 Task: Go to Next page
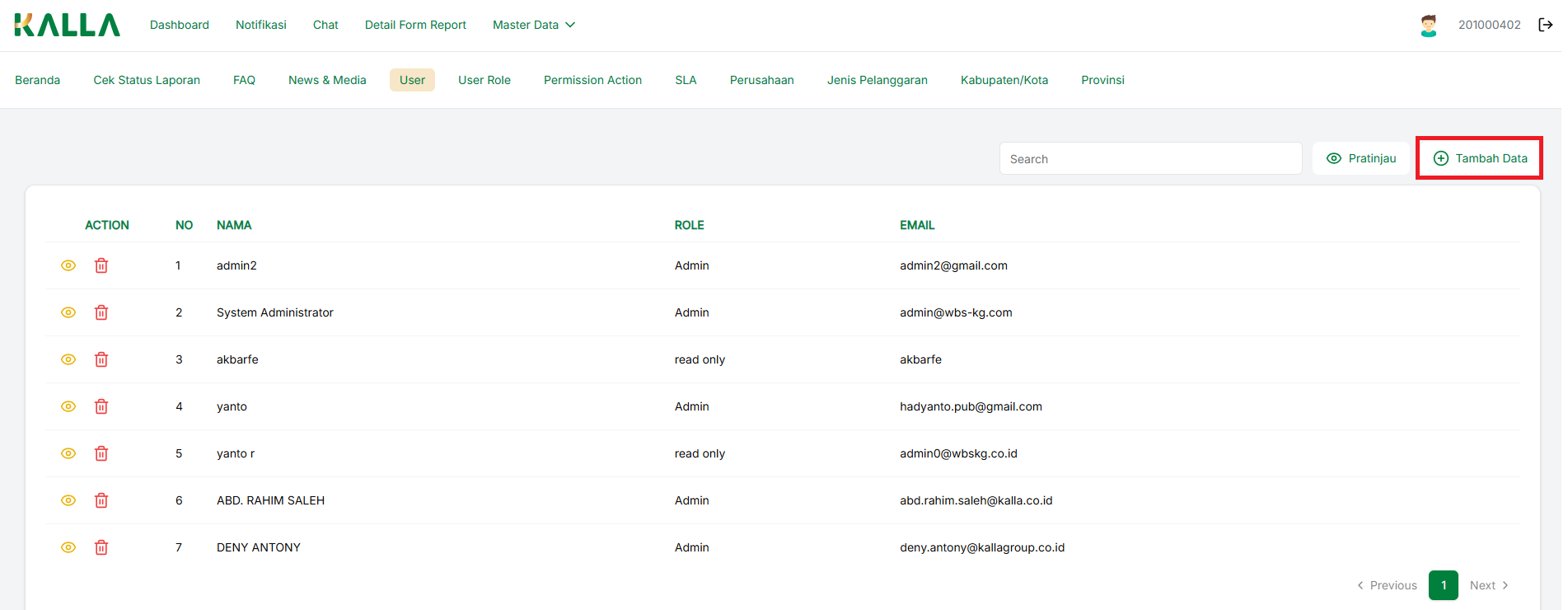pos(1488,585)
